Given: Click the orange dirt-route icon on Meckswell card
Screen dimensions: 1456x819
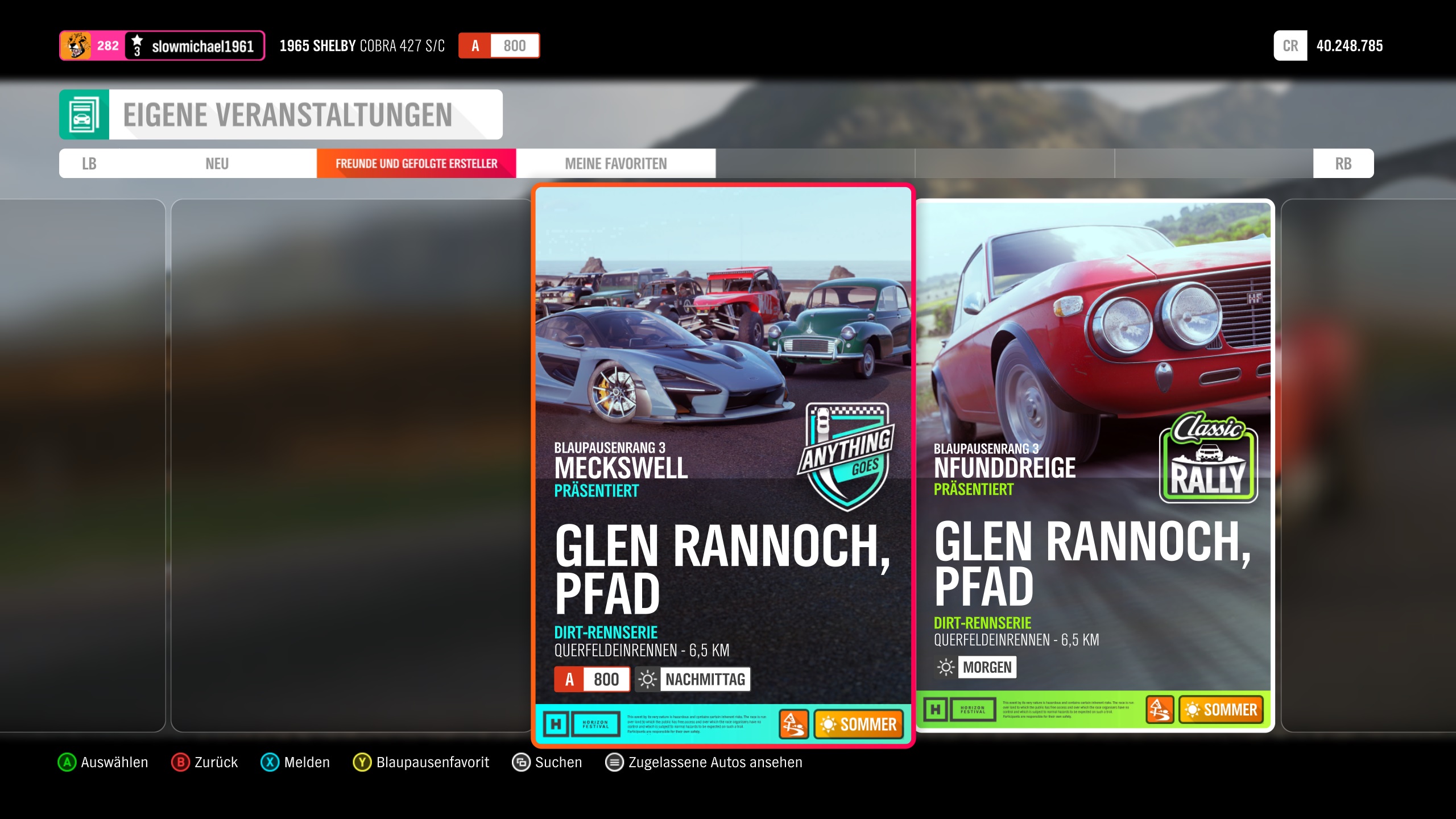Looking at the screenshot, I should 793,724.
